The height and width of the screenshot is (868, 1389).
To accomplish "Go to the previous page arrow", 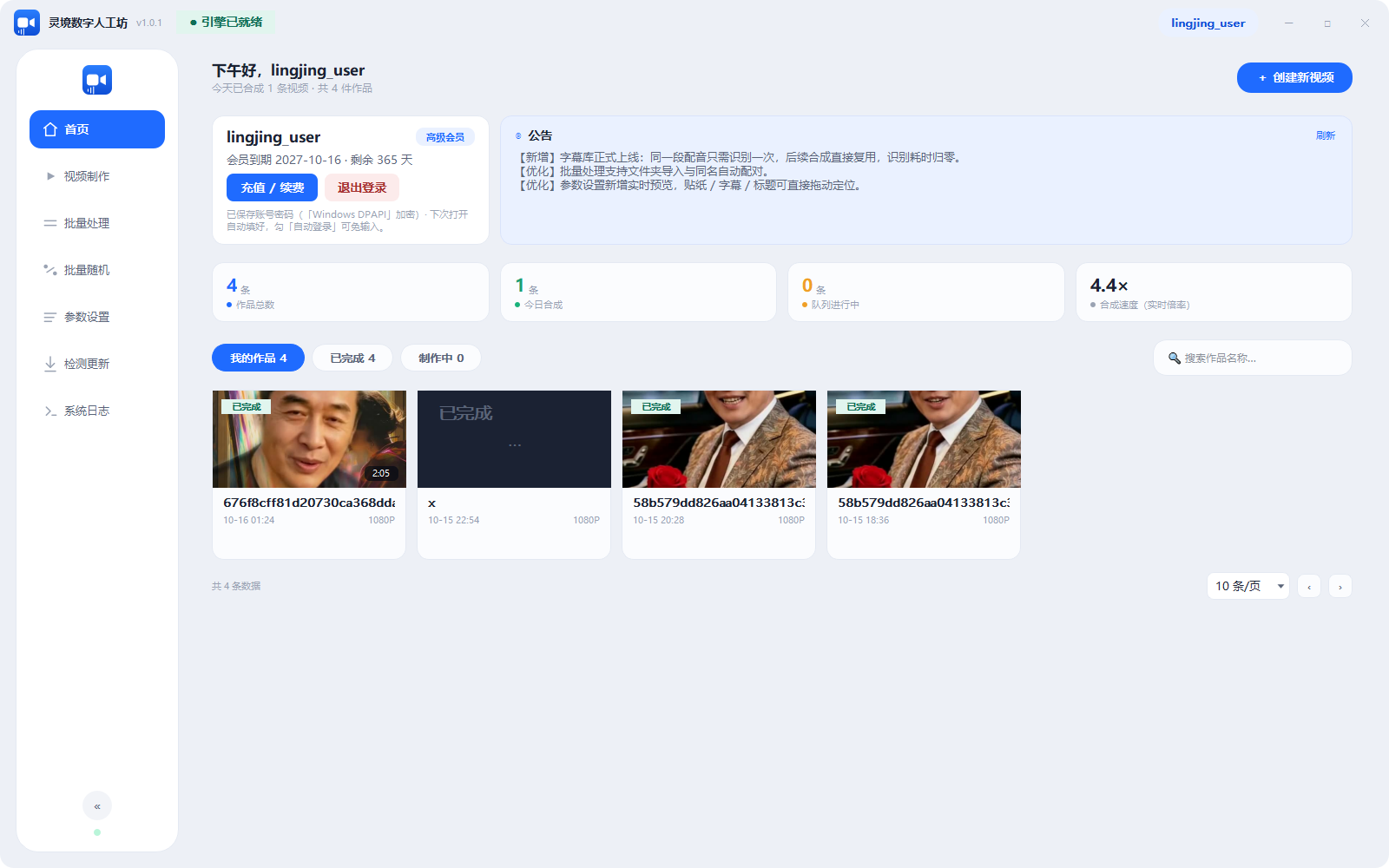I will click(x=1309, y=587).
